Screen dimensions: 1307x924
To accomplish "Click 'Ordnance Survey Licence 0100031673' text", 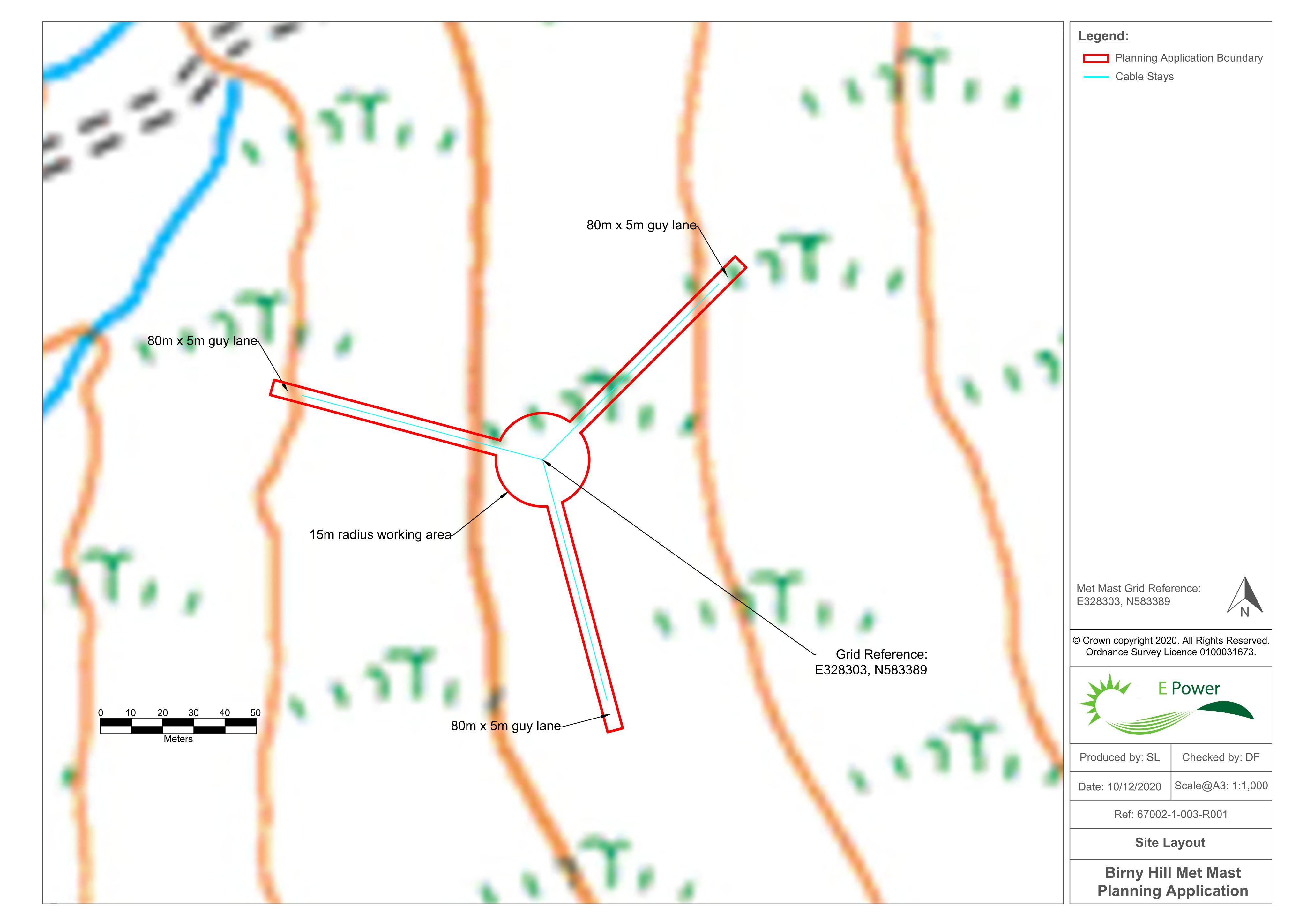I will (1171, 652).
